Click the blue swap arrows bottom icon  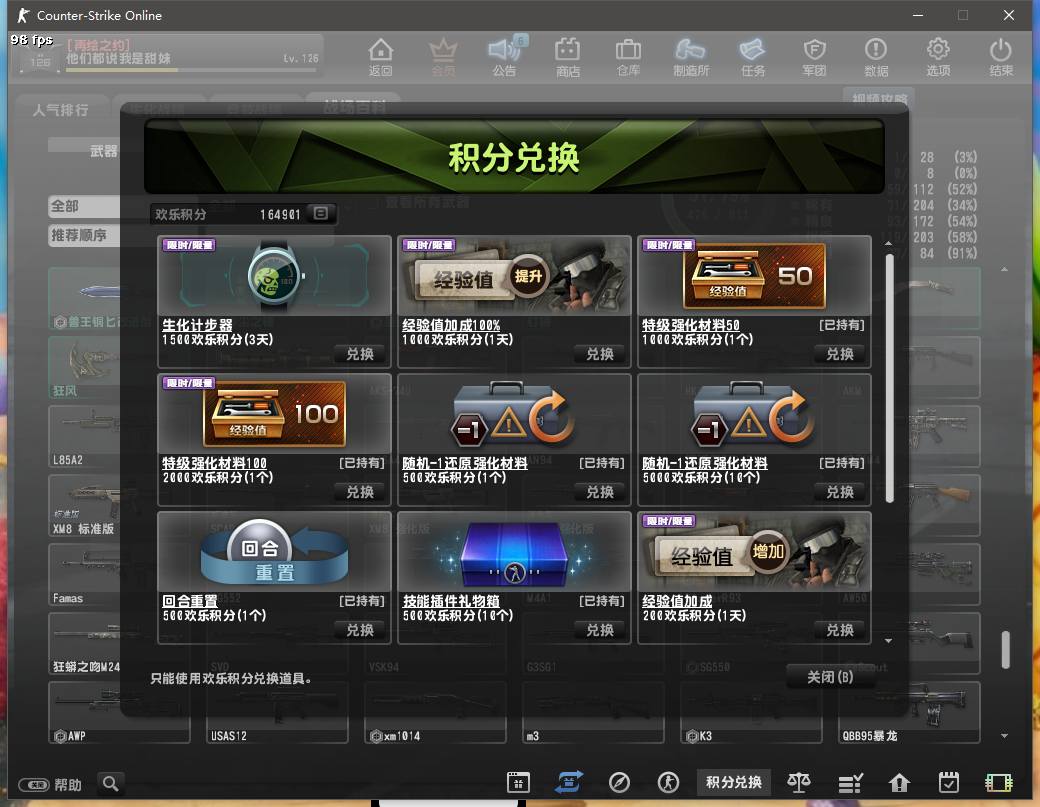(569, 782)
